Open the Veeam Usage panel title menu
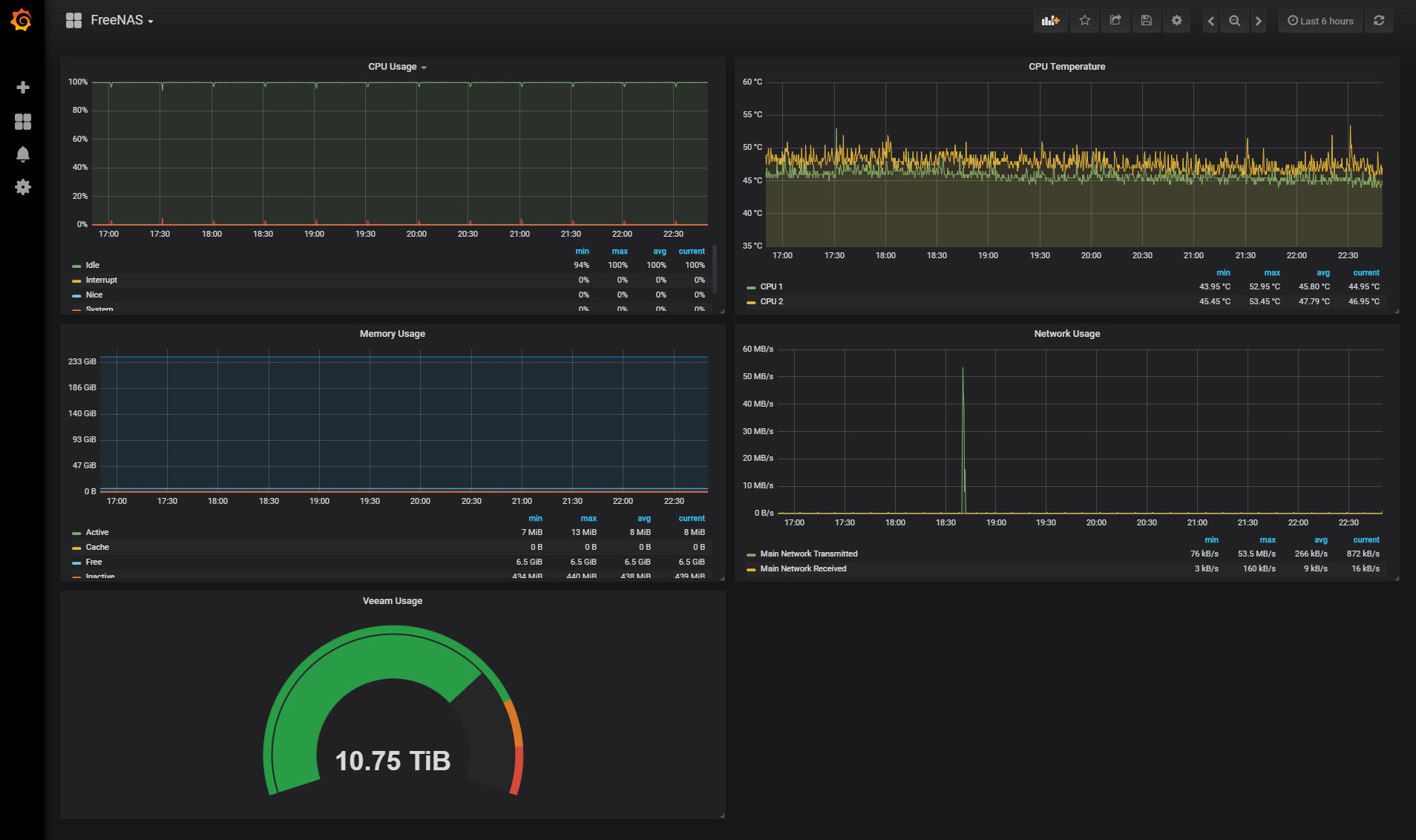Image resolution: width=1416 pixels, height=840 pixels. click(392, 601)
